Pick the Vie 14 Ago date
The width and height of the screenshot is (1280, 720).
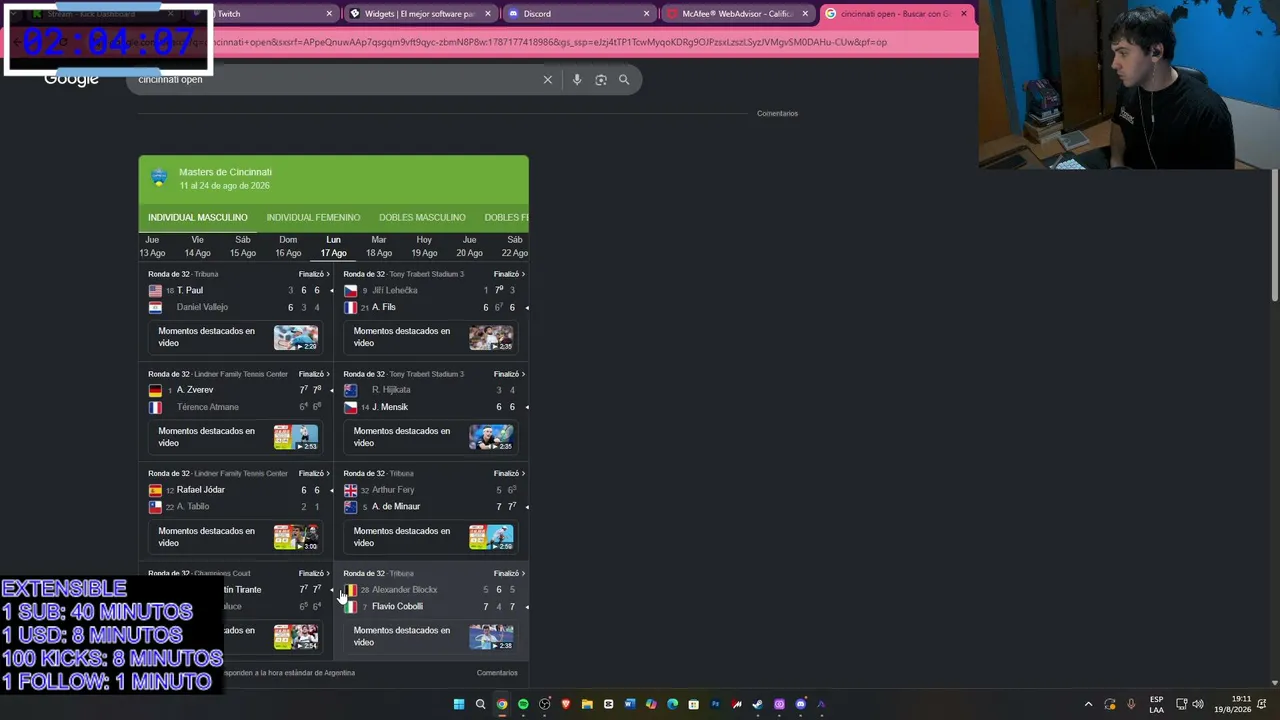[197, 246]
